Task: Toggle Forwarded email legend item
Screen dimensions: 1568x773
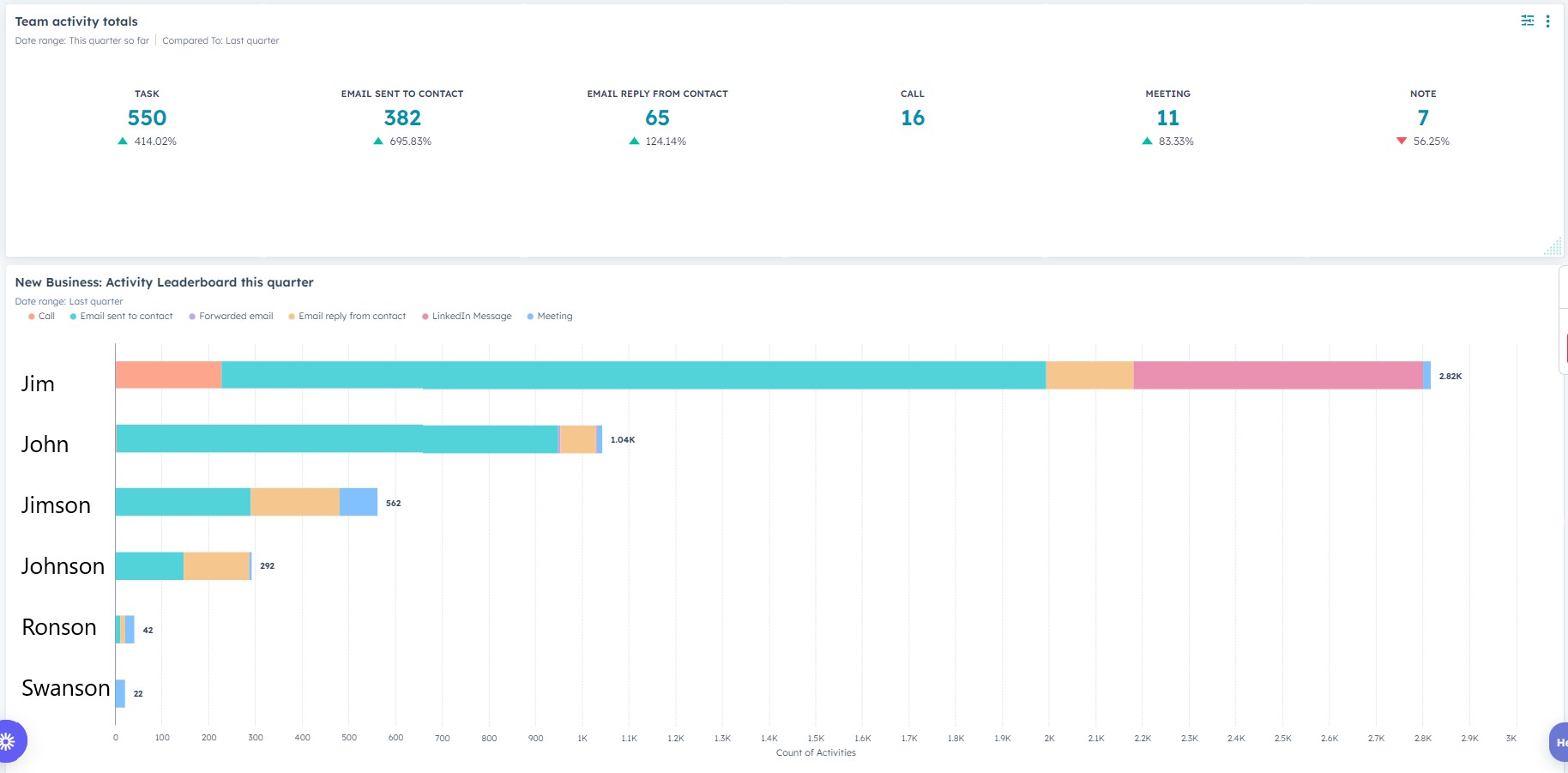Action: pyautogui.click(x=231, y=317)
